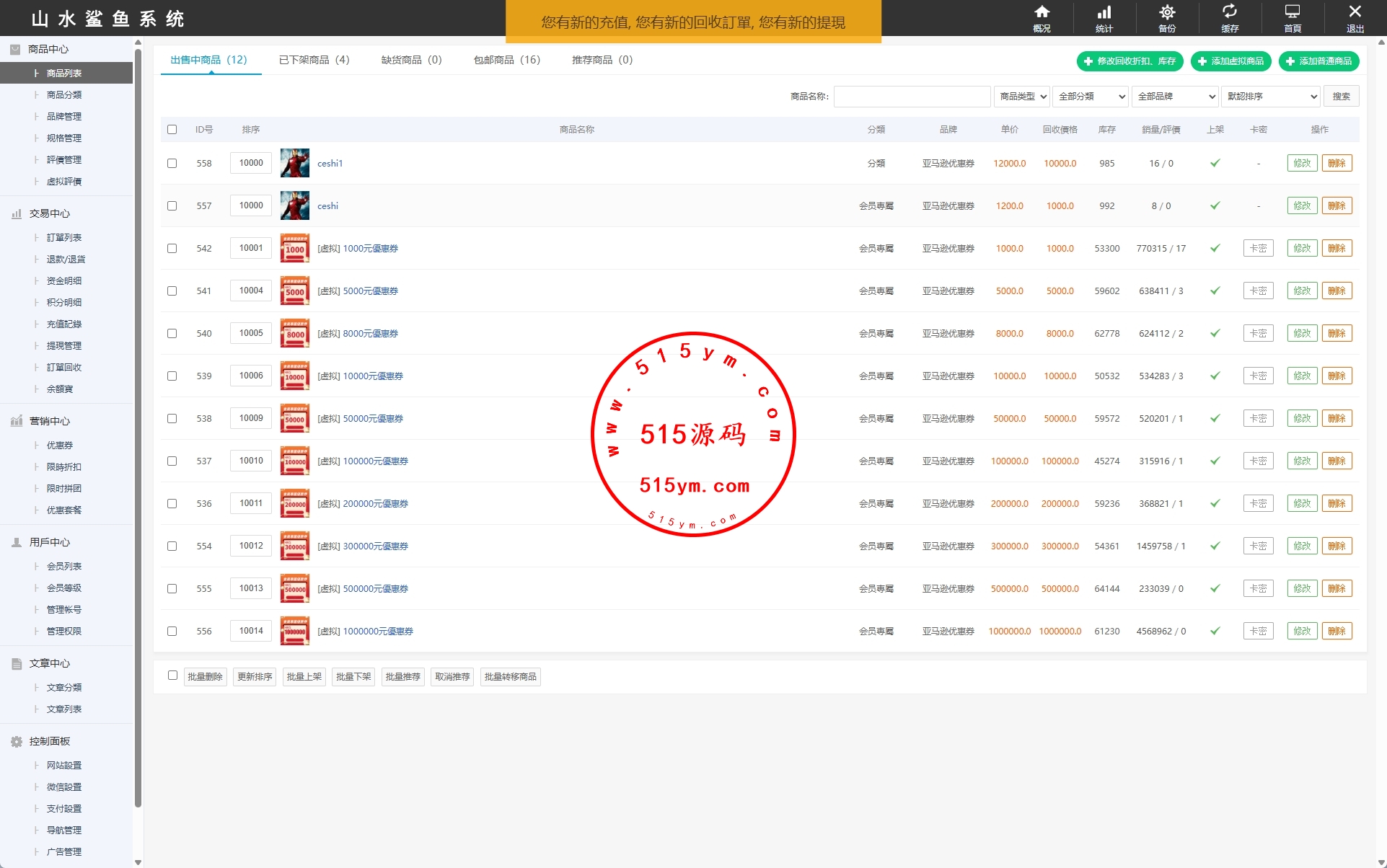Open the 商品类型 dropdown
Screen dimensions: 1387x868
coord(1022,96)
